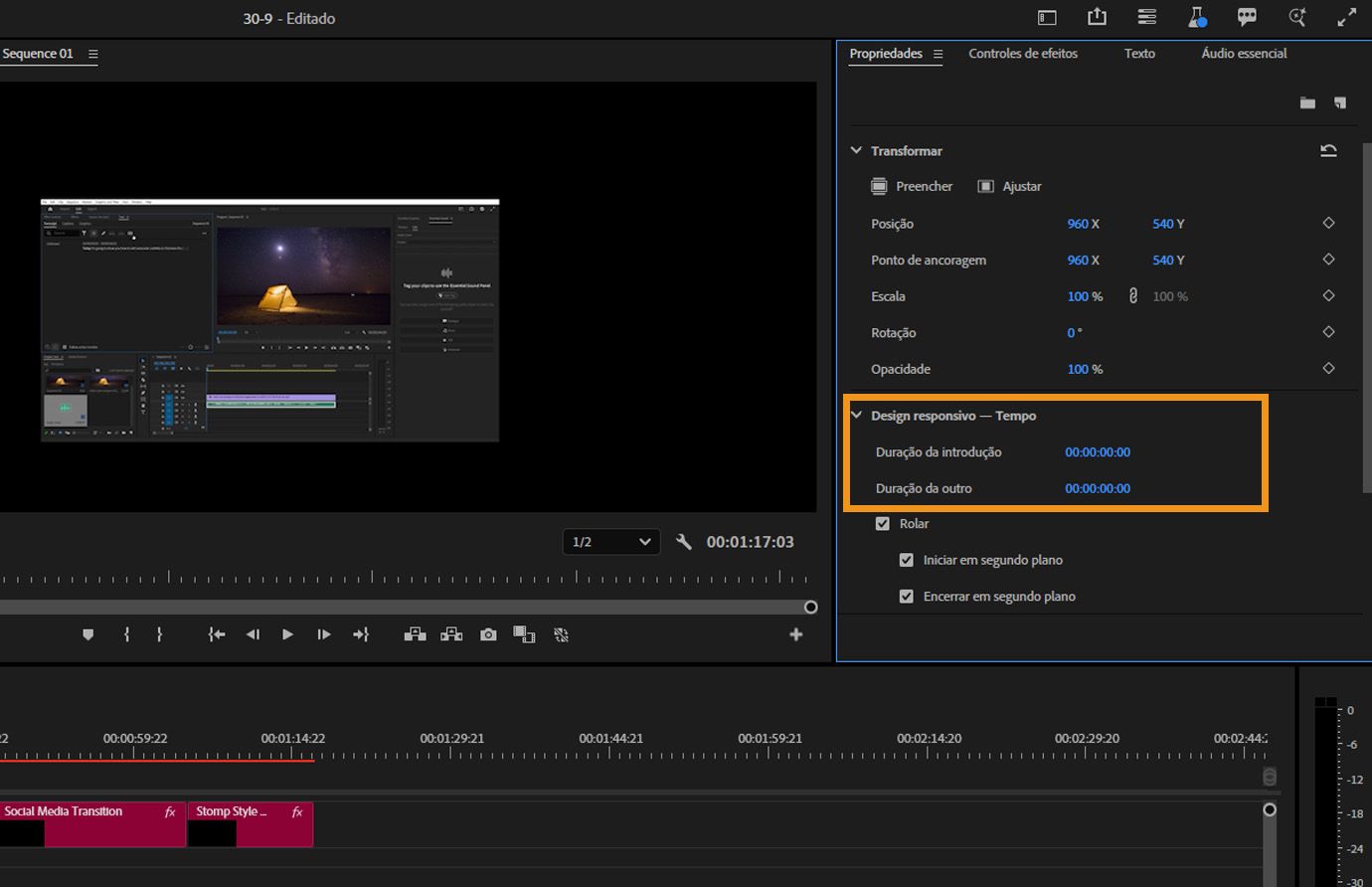The height and width of the screenshot is (887, 1372).
Task: Click the Ajustar button in Transformar
Action: (x=1008, y=186)
